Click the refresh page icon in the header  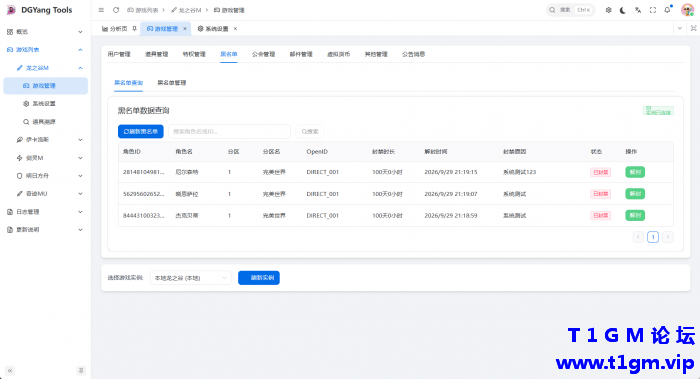click(x=116, y=10)
